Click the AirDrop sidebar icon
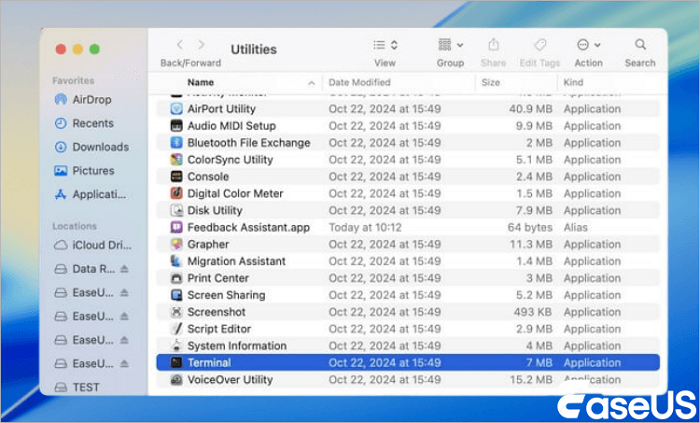This screenshot has height=423, width=700. pos(60,100)
